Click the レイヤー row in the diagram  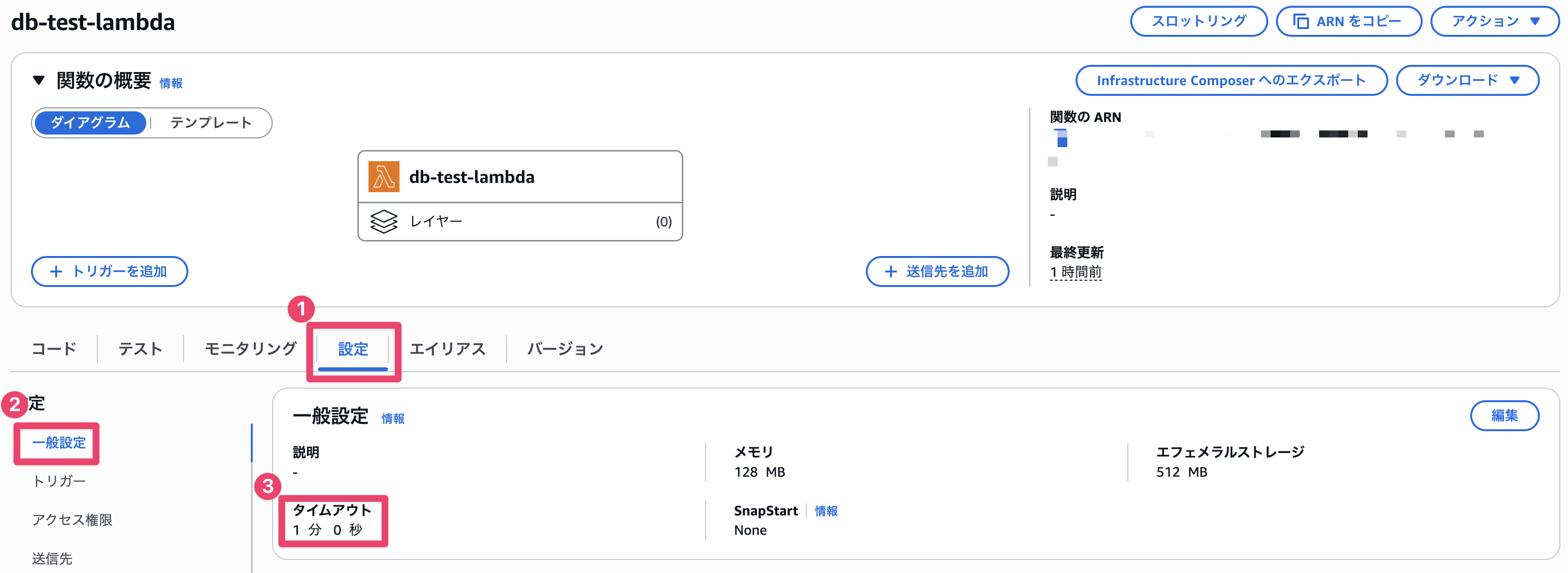click(521, 222)
